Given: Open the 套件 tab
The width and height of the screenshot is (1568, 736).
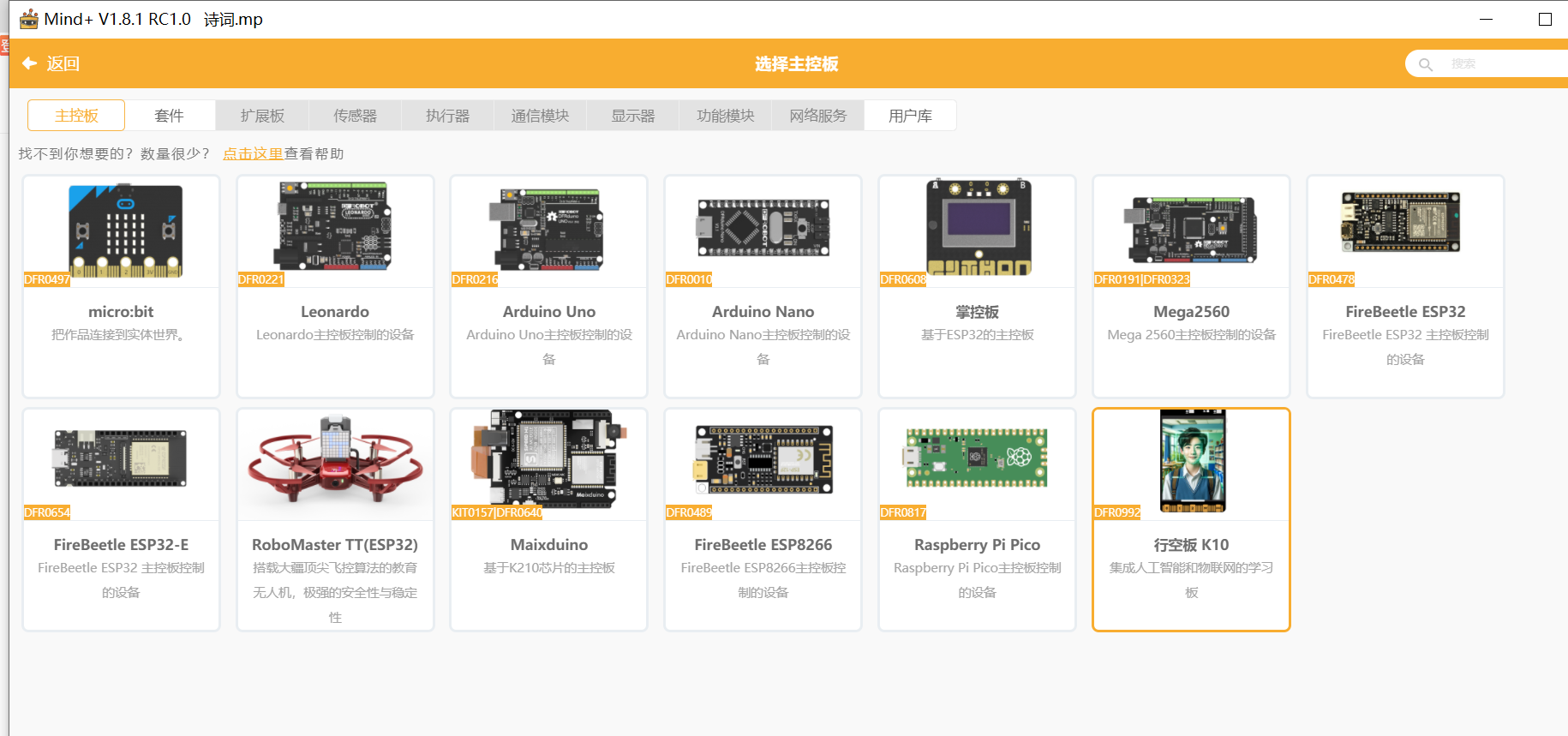Looking at the screenshot, I should [x=170, y=116].
